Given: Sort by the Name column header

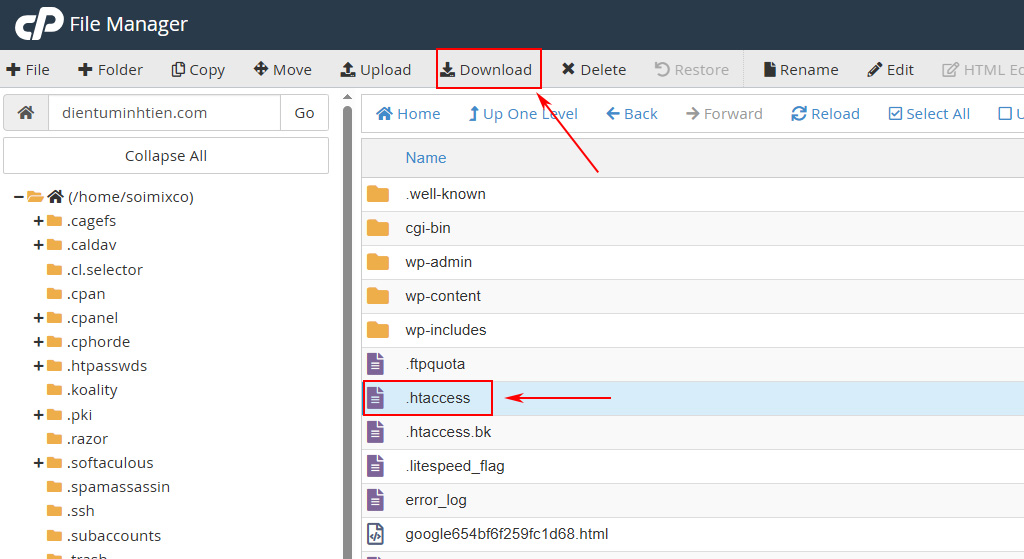Looking at the screenshot, I should pyautogui.click(x=426, y=158).
